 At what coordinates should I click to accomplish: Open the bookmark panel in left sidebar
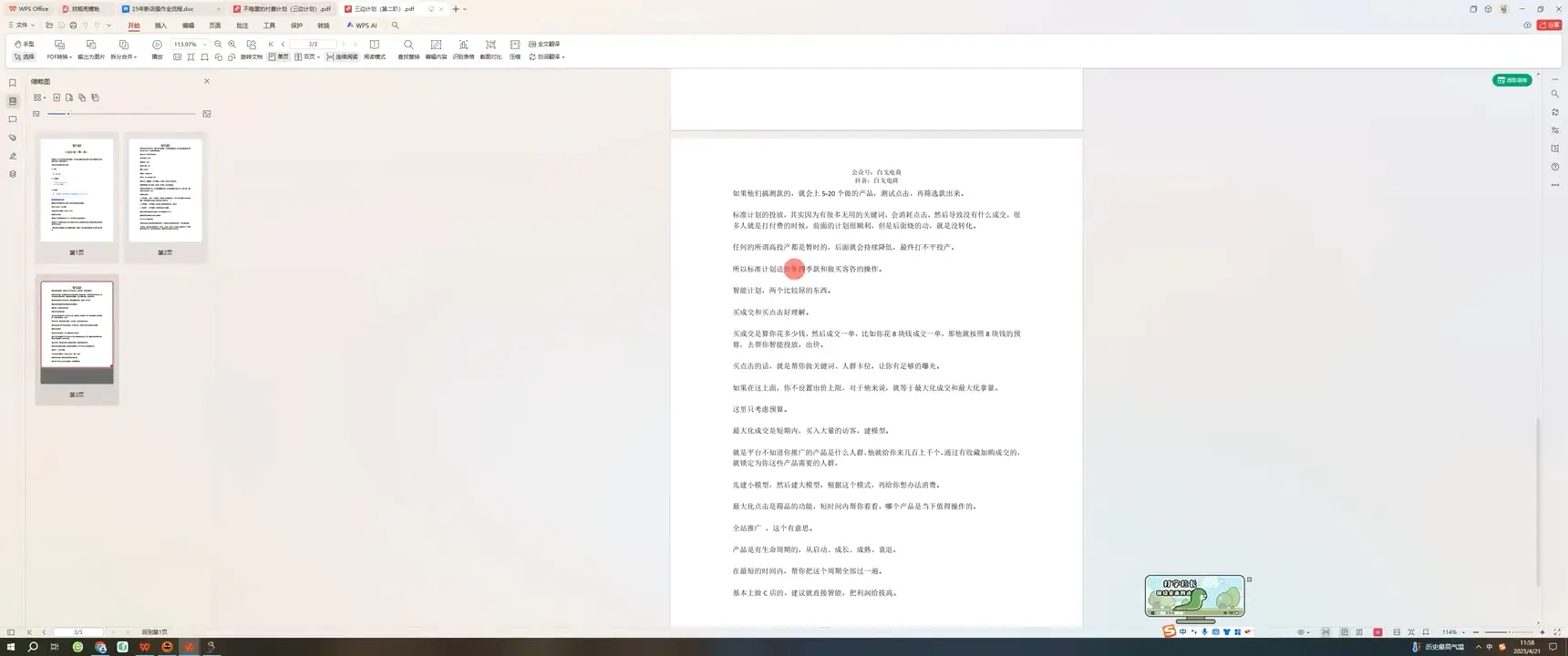13,83
